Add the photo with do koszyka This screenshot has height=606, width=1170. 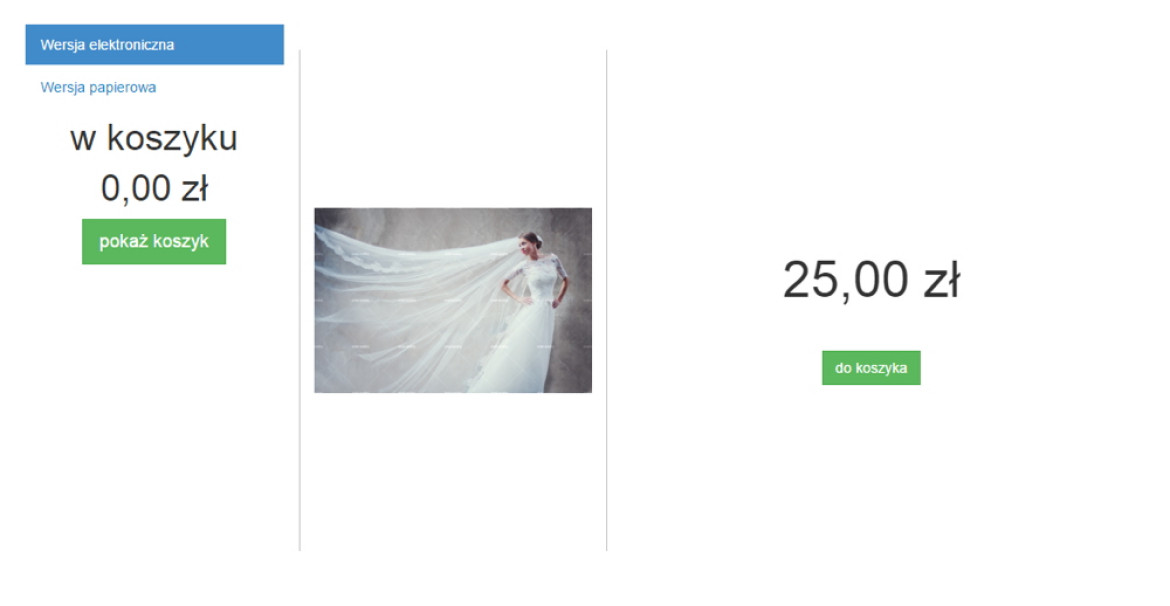(871, 368)
